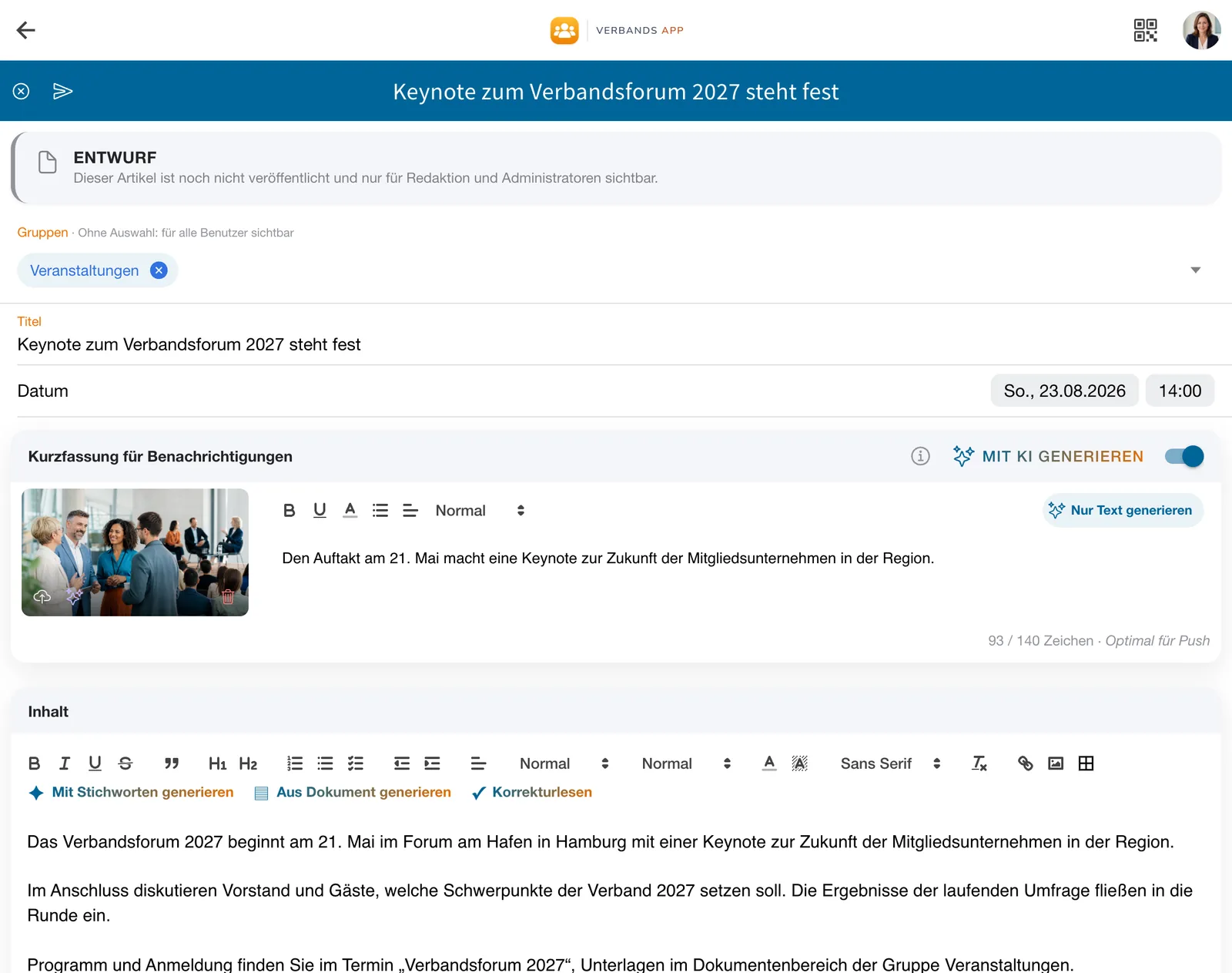Apply Heading 2 format
Viewport: 1232px width, 973px height.
248,763
